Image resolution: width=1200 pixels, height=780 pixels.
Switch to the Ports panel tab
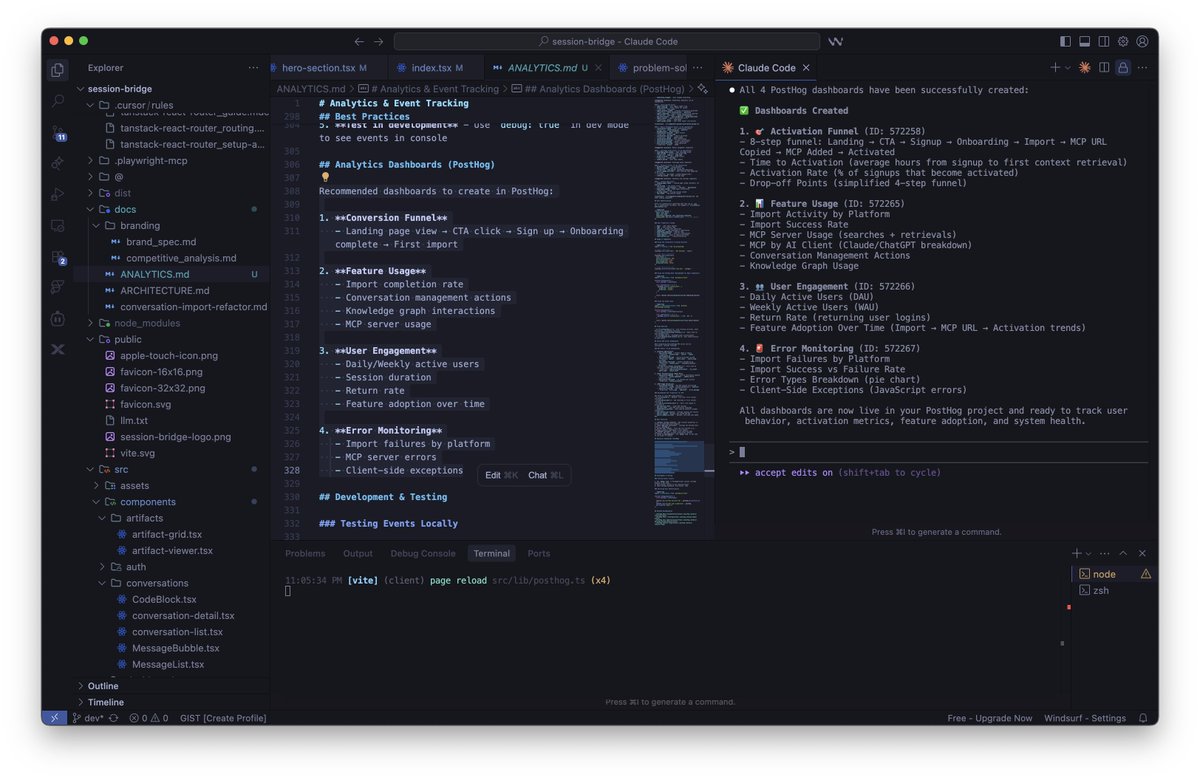[539, 553]
